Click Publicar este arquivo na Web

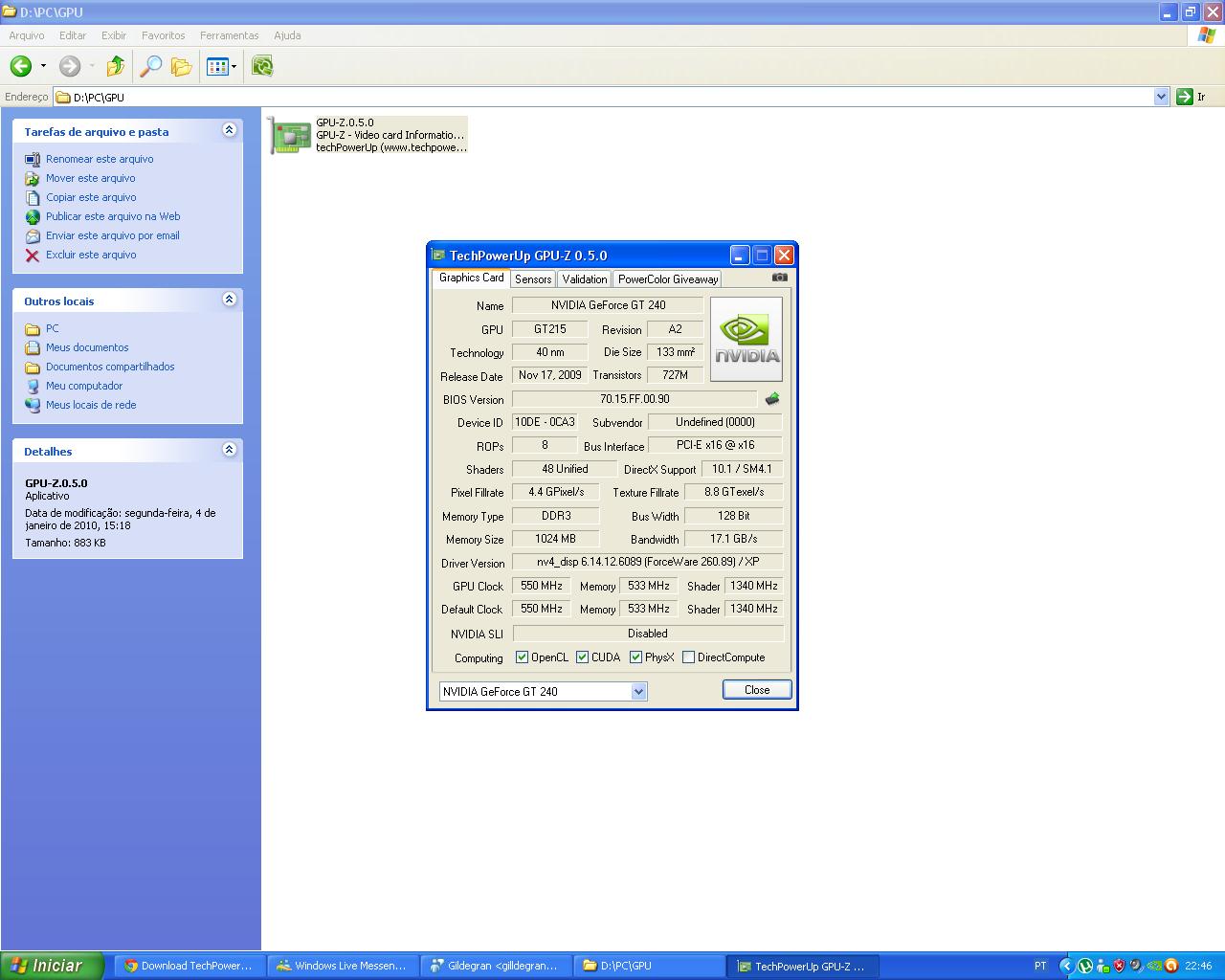point(113,216)
